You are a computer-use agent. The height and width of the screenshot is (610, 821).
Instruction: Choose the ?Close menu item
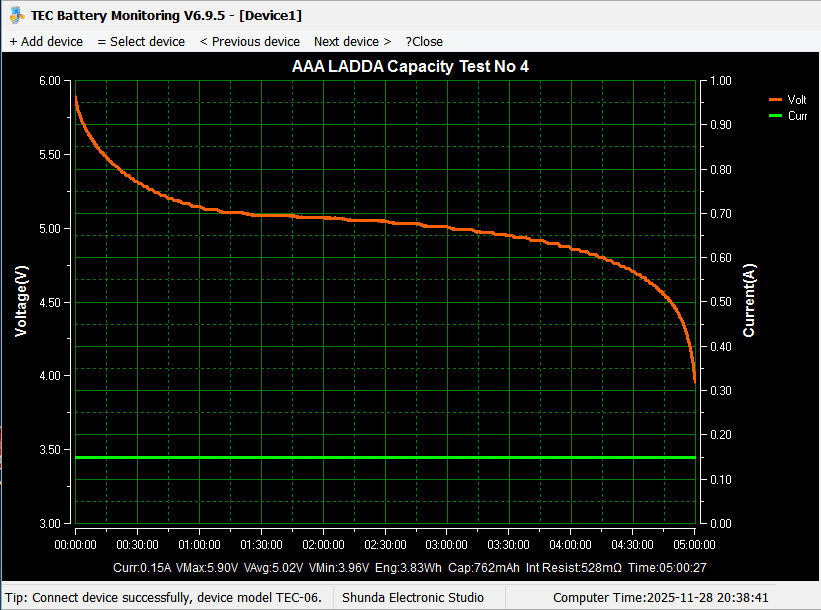click(424, 41)
